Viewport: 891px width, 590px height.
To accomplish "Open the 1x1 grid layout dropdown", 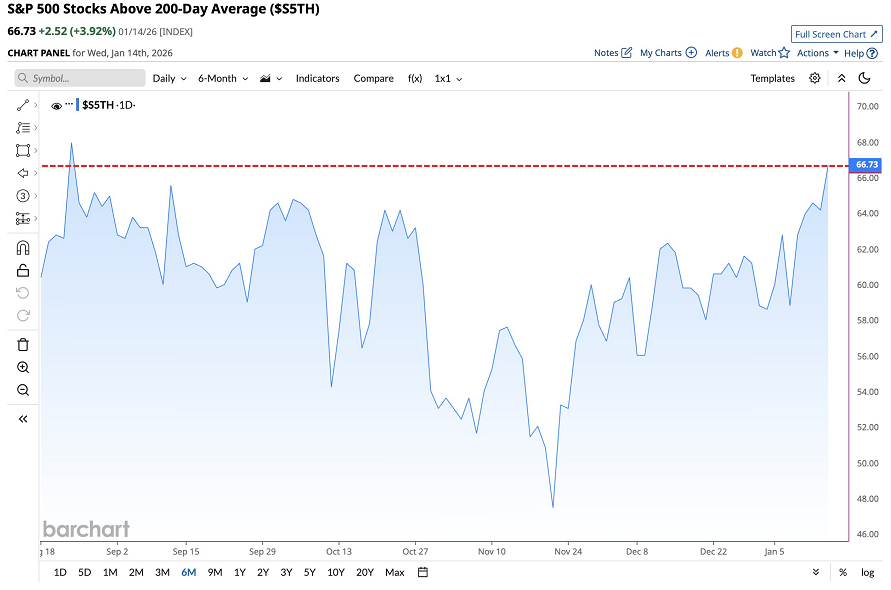I will 448,78.
